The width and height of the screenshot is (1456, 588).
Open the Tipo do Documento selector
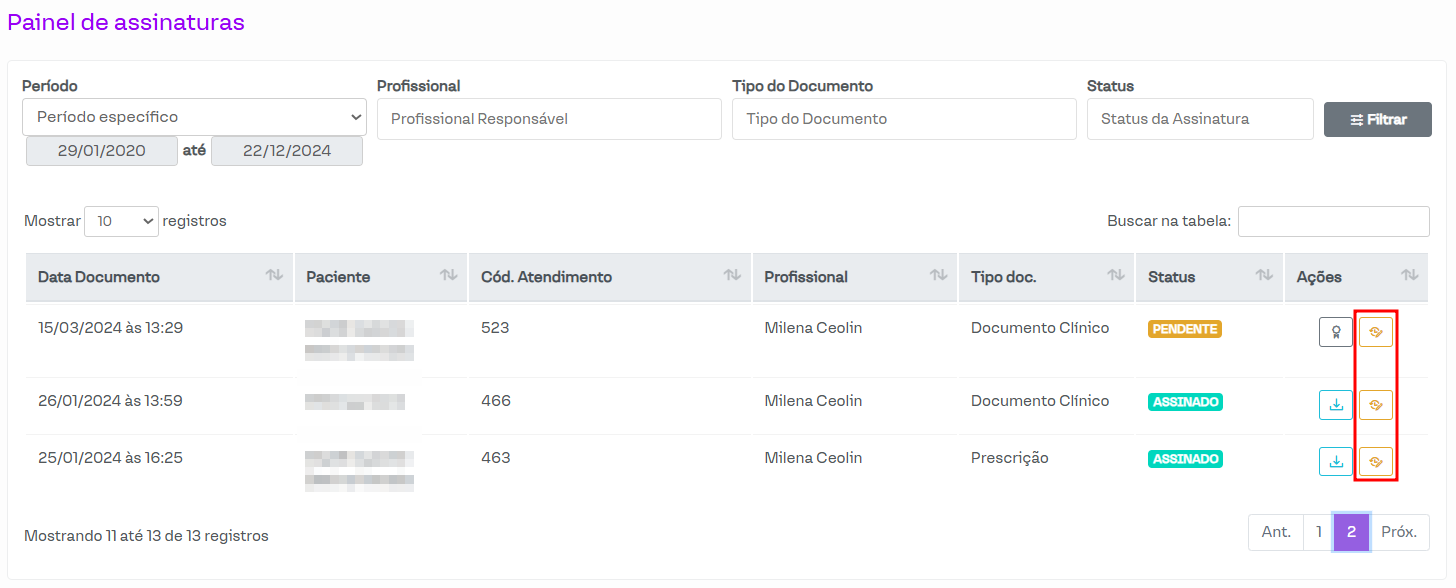coord(904,119)
